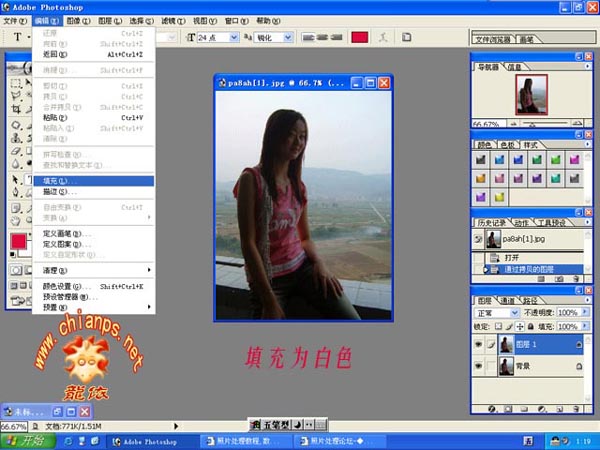Click the Text tool icon in options bar
This screenshot has height=450, width=600.
(17, 37)
